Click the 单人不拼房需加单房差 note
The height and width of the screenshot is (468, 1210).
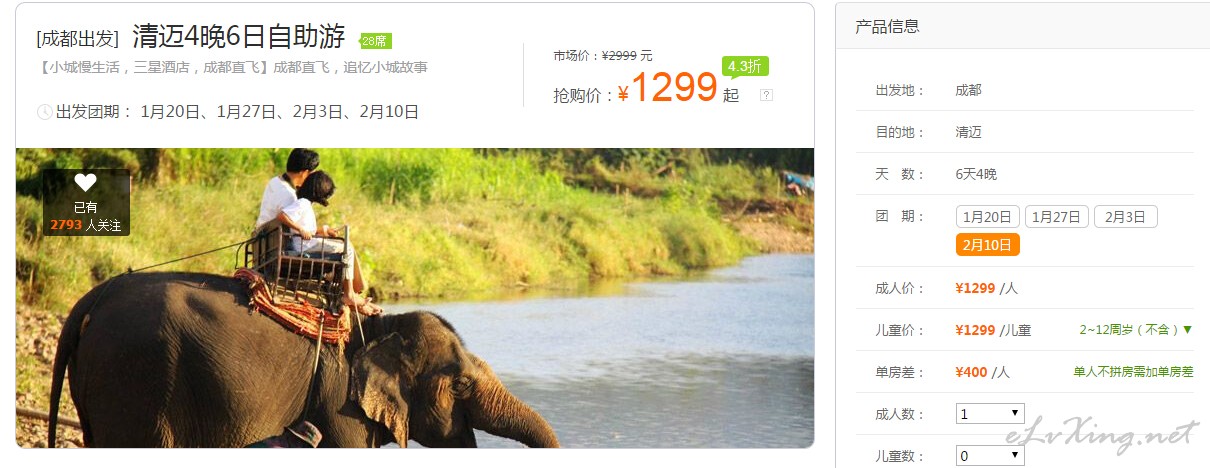1133,371
